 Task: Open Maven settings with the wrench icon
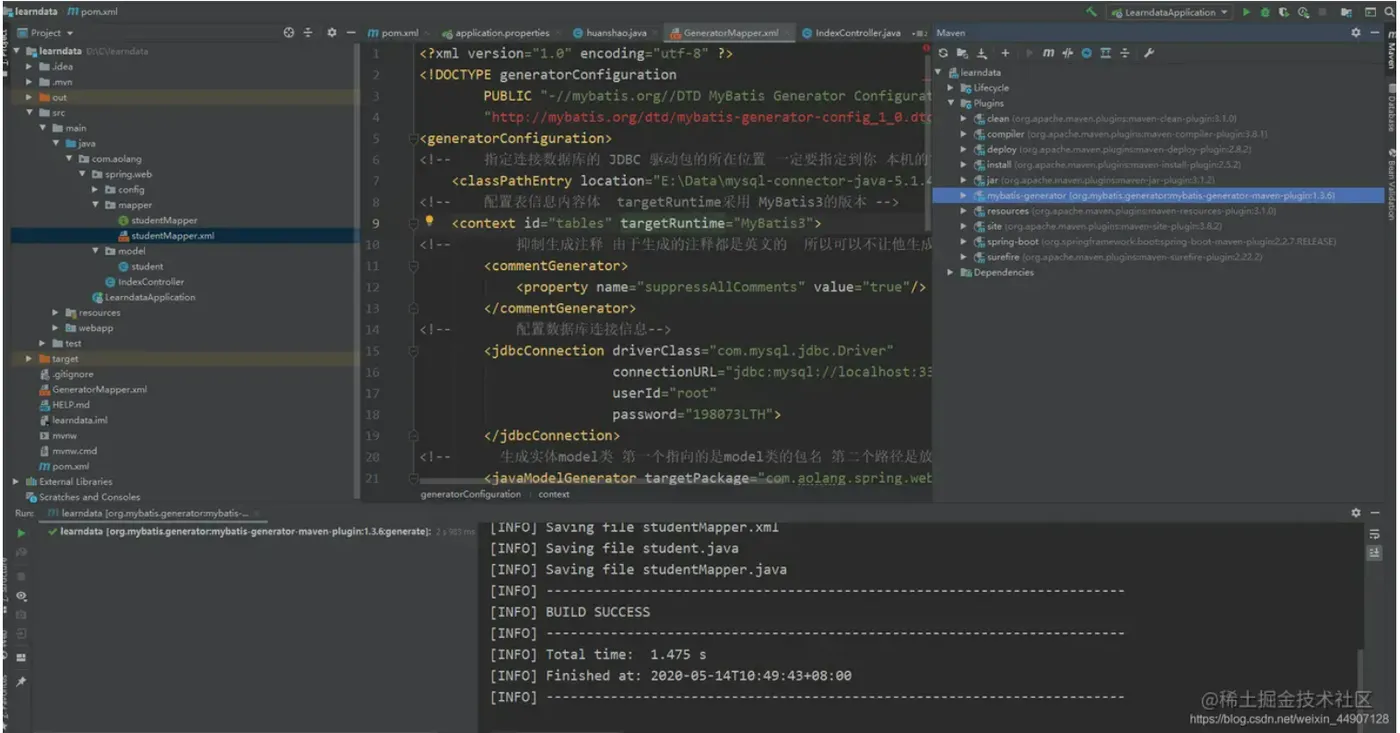pos(1149,53)
